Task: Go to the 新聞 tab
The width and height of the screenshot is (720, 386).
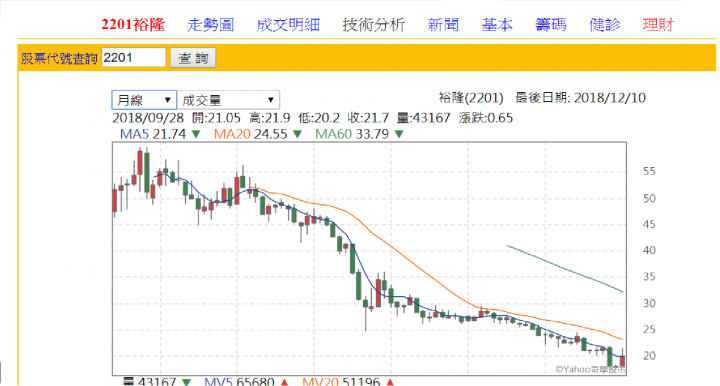Action: coord(443,25)
